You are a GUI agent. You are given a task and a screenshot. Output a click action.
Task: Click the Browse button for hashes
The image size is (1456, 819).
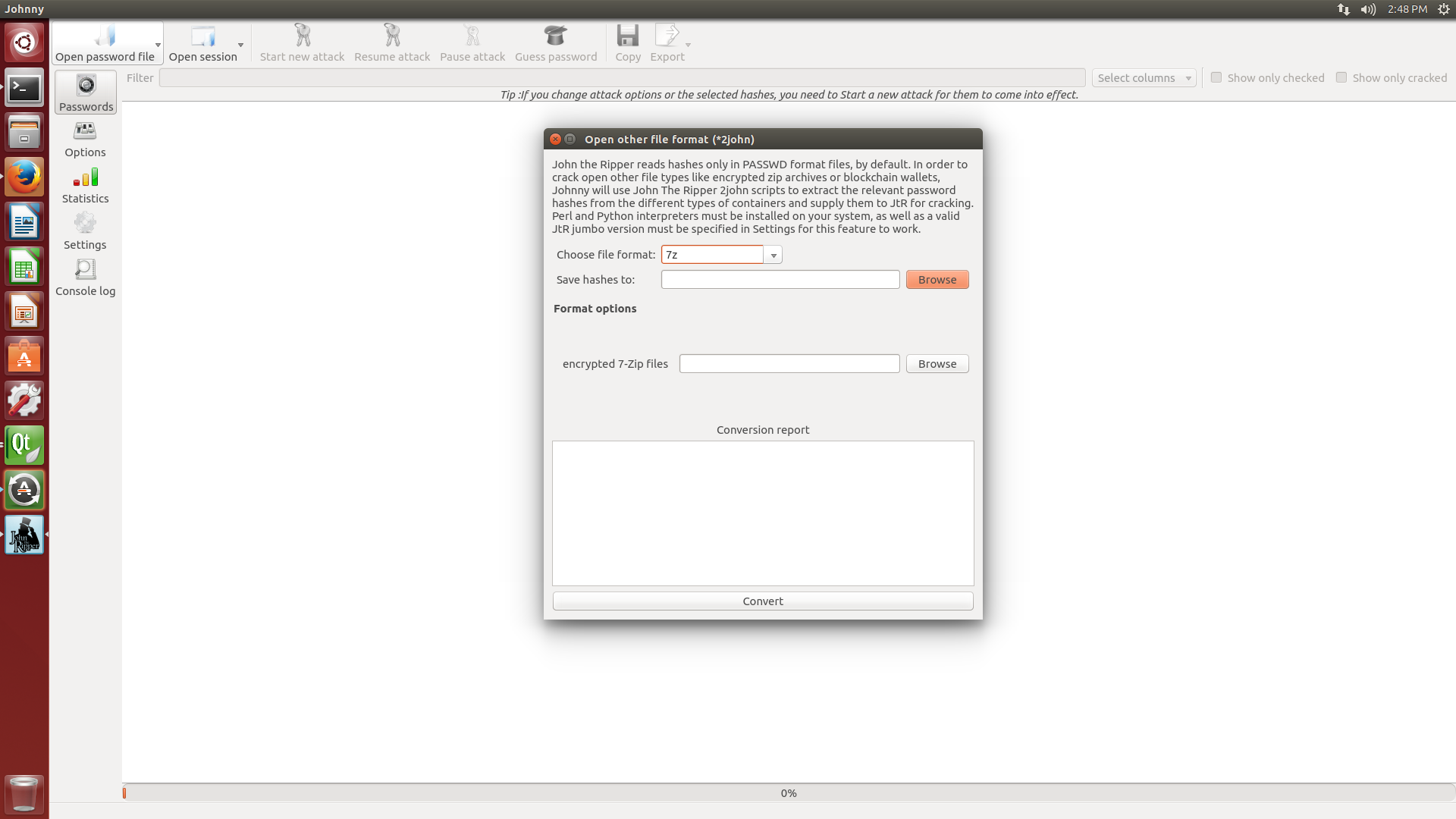click(x=937, y=279)
